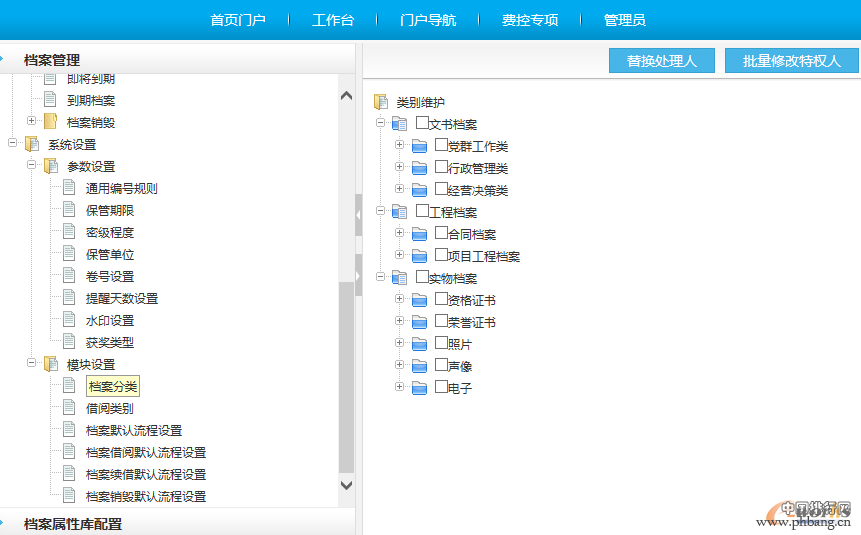Viewport: 861px width, 535px height.
Task: Click the 党群工作类 blue folder icon
Action: point(420,146)
